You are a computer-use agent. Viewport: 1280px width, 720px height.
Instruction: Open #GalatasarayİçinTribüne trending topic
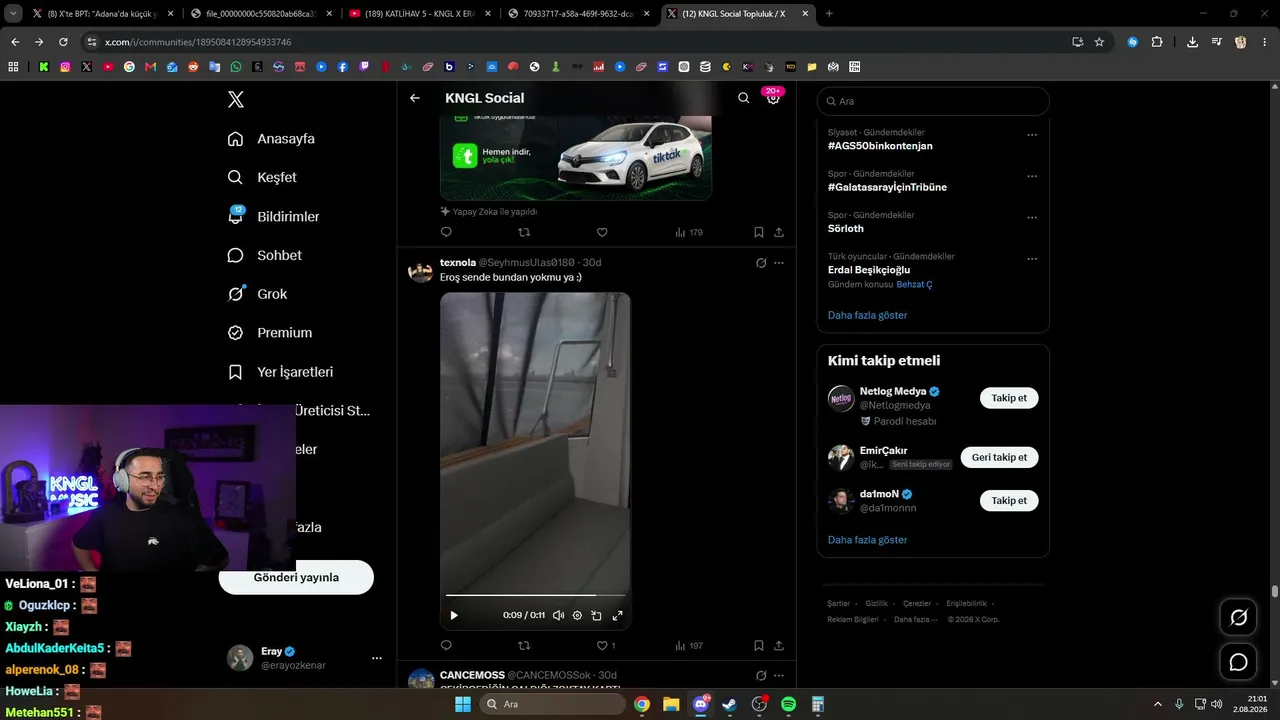tap(887, 187)
